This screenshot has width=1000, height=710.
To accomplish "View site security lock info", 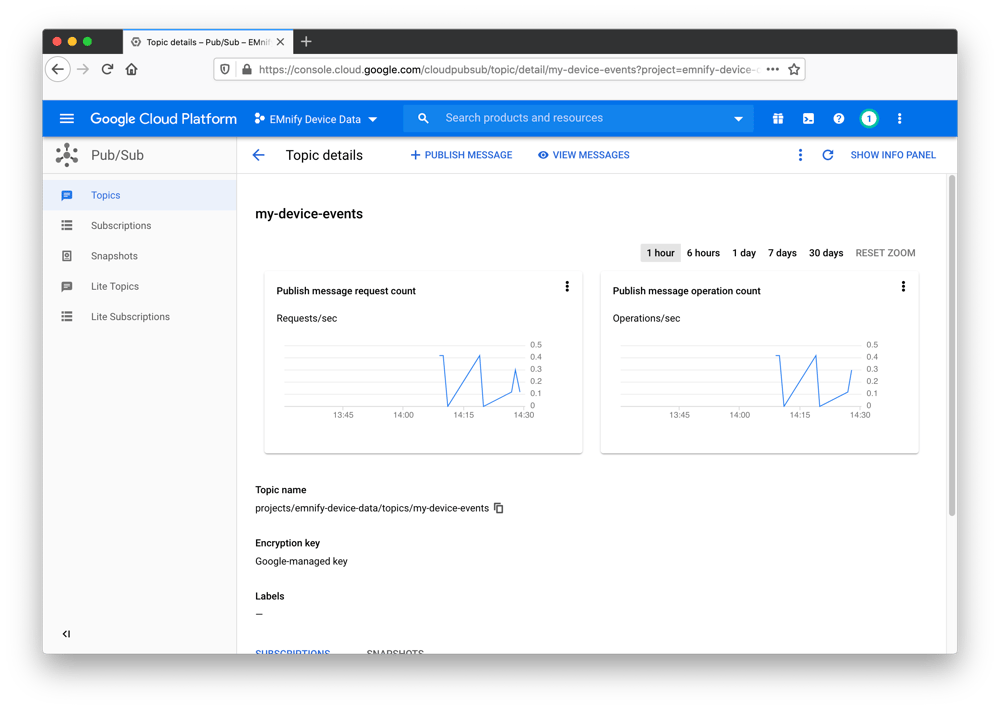I will (247, 69).
